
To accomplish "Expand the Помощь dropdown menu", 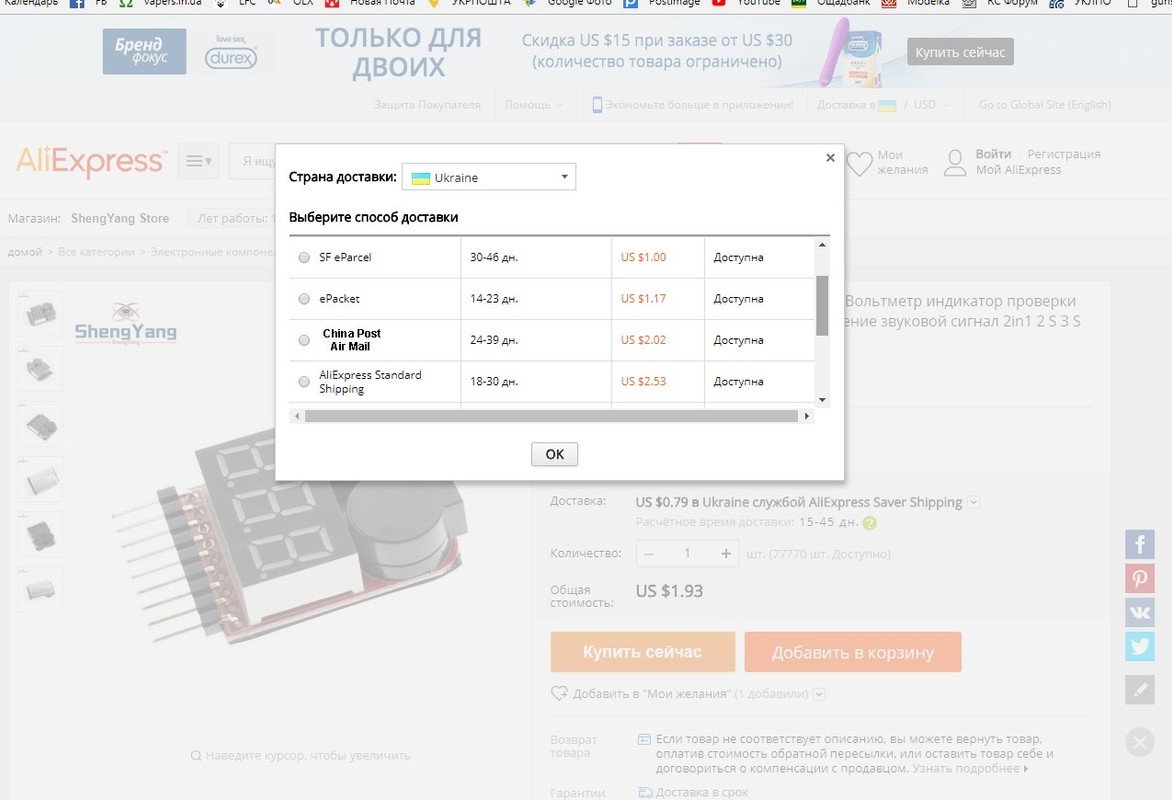I will click(x=534, y=105).
